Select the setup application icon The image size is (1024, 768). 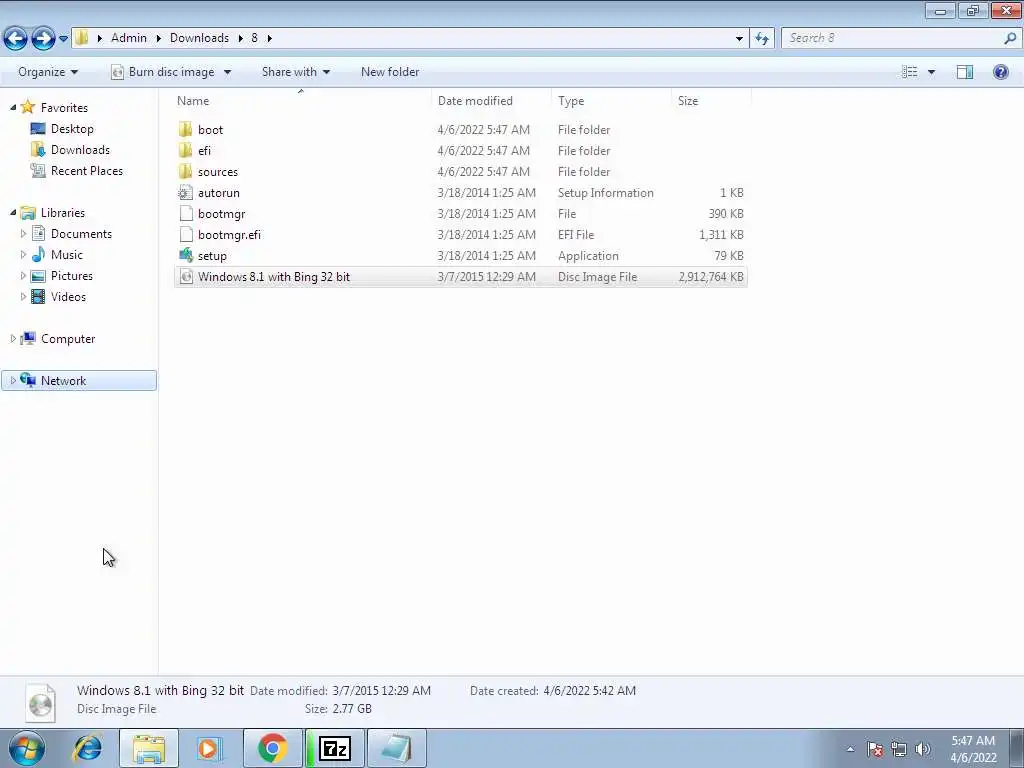(185, 255)
